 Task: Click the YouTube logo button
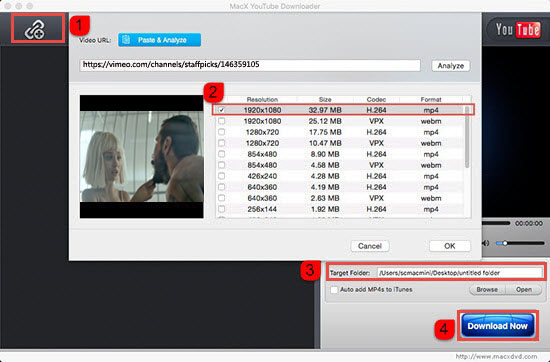click(x=518, y=30)
